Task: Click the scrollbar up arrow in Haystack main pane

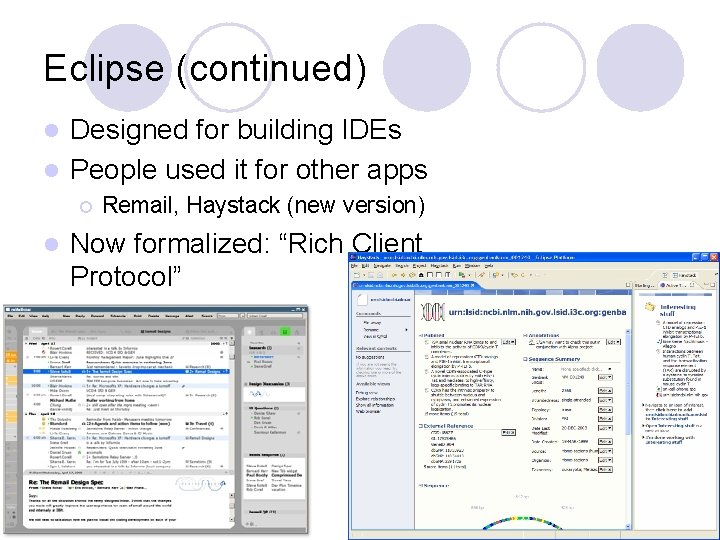Action: (628, 331)
